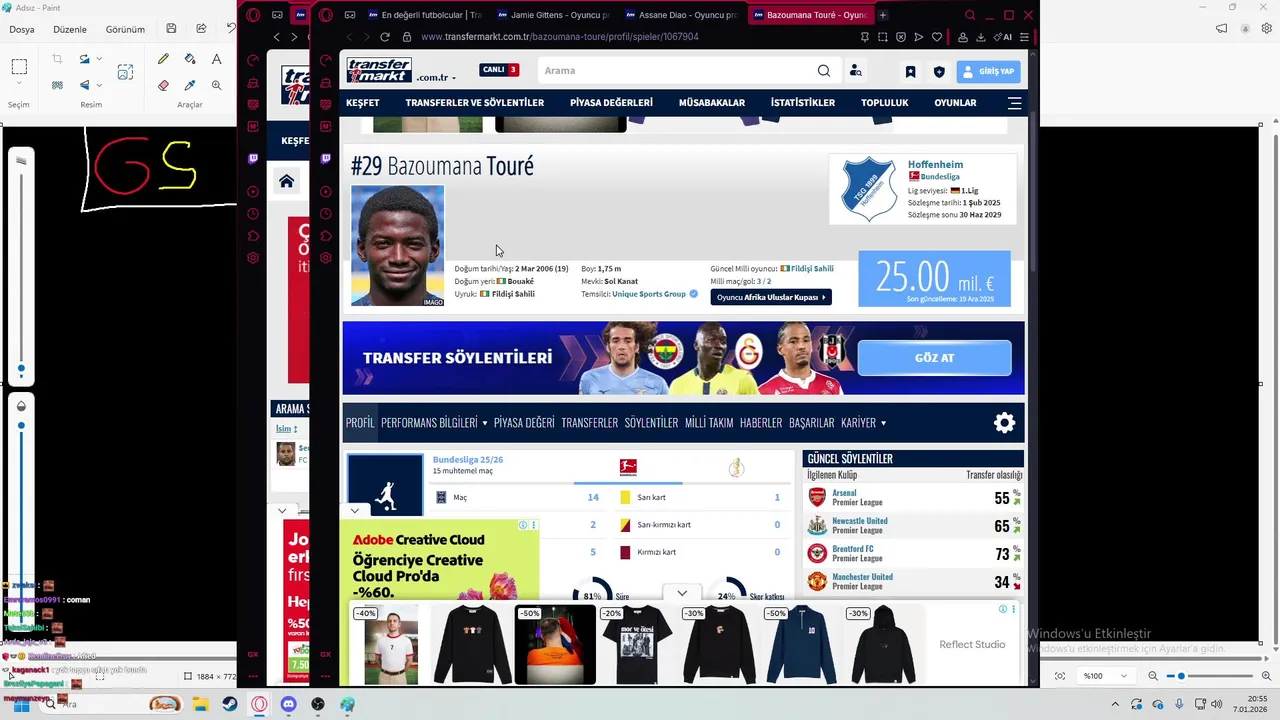1280x720 pixels.
Task: Open a new browser tab with plus
Action: 883,15
